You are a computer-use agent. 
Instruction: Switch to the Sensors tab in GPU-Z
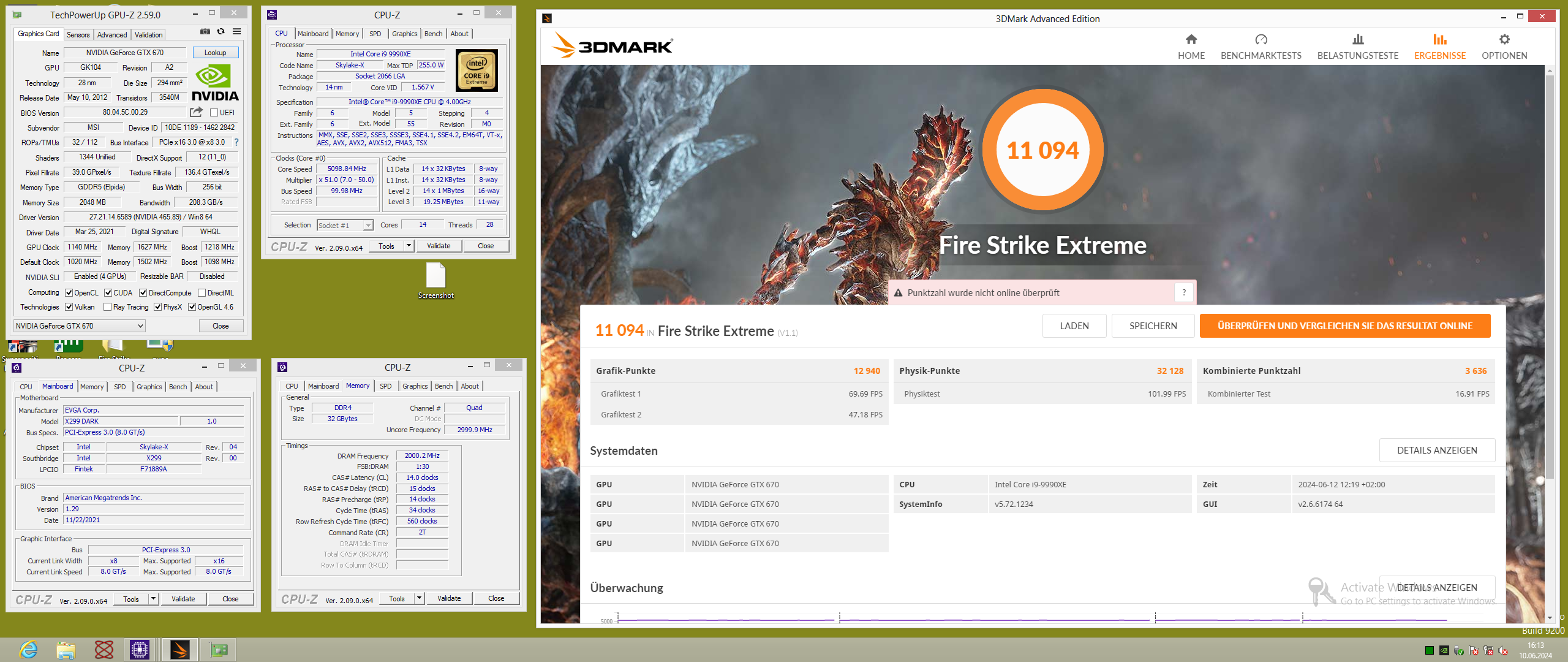(78, 35)
